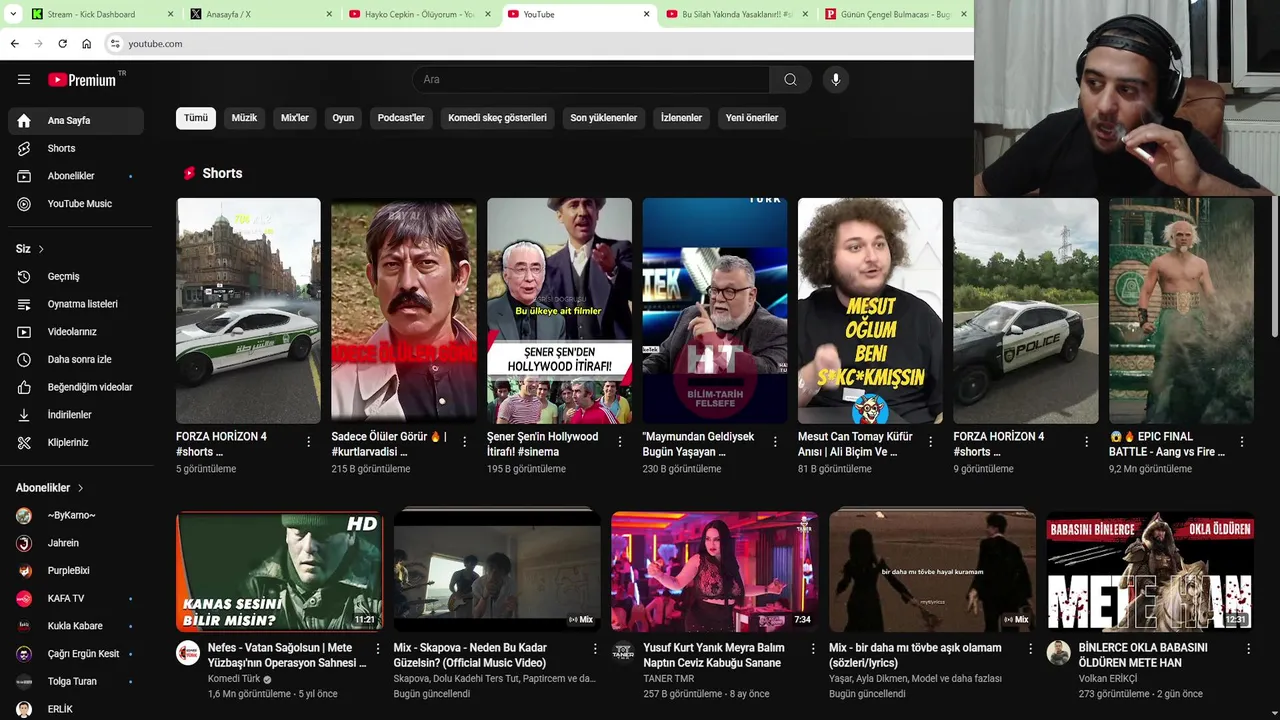The height and width of the screenshot is (720, 1280).
Task: Open Shorts in sidebar
Action: (x=76, y=148)
